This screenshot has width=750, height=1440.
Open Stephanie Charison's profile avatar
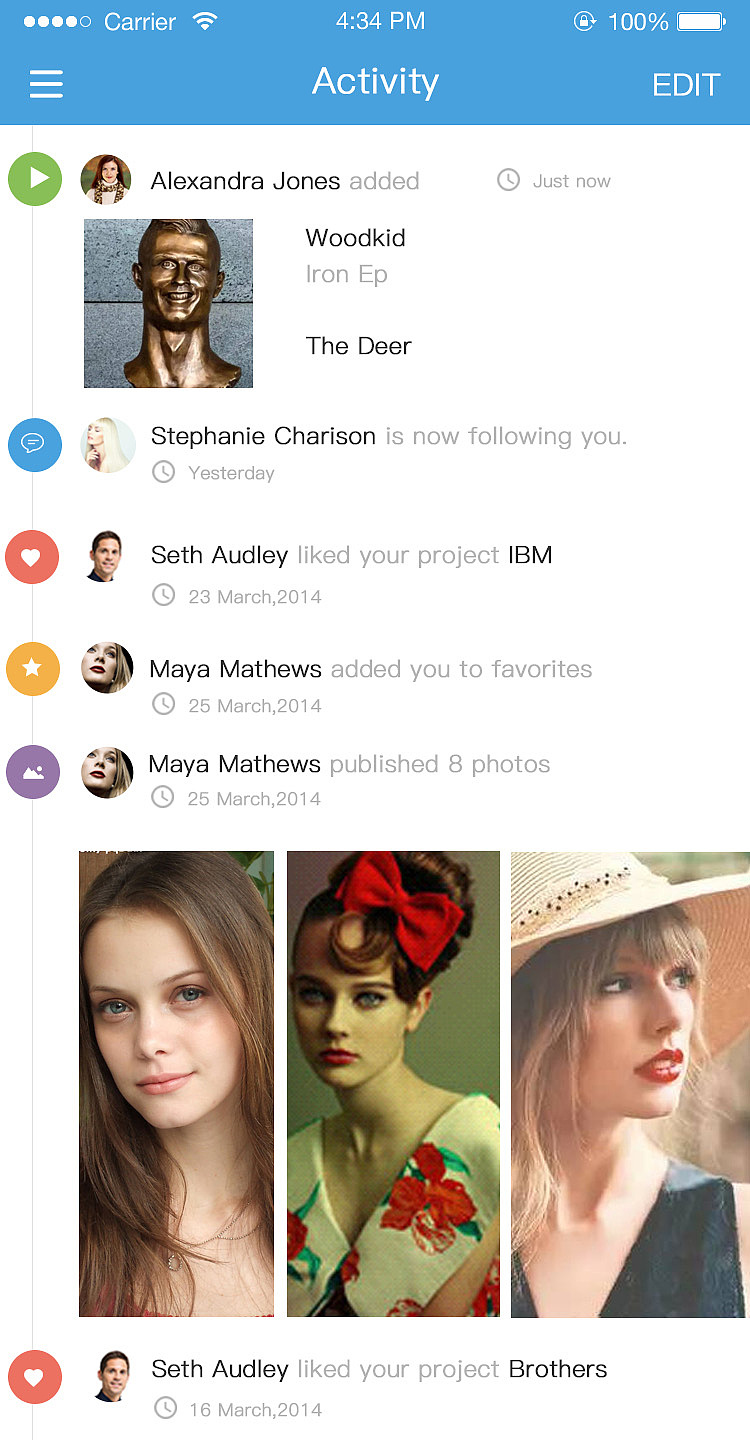(108, 444)
